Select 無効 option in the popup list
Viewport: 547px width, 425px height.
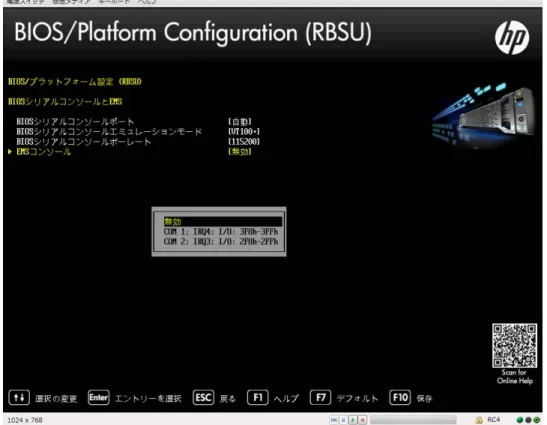point(223,222)
